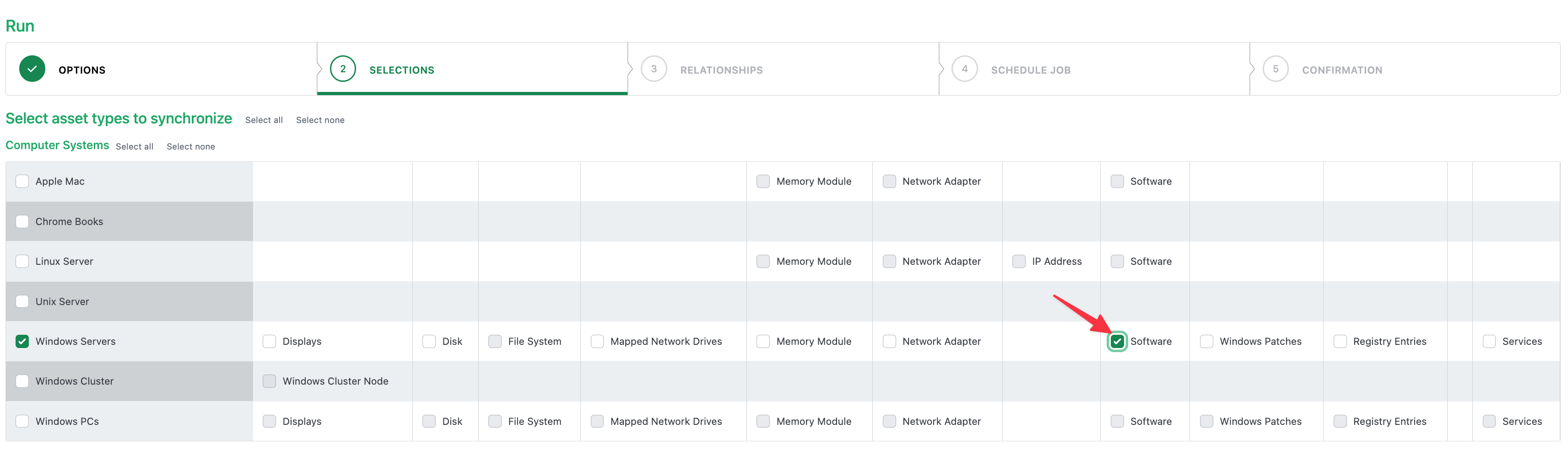
Task: Check the Windows Cluster checkbox
Action: 22,381
